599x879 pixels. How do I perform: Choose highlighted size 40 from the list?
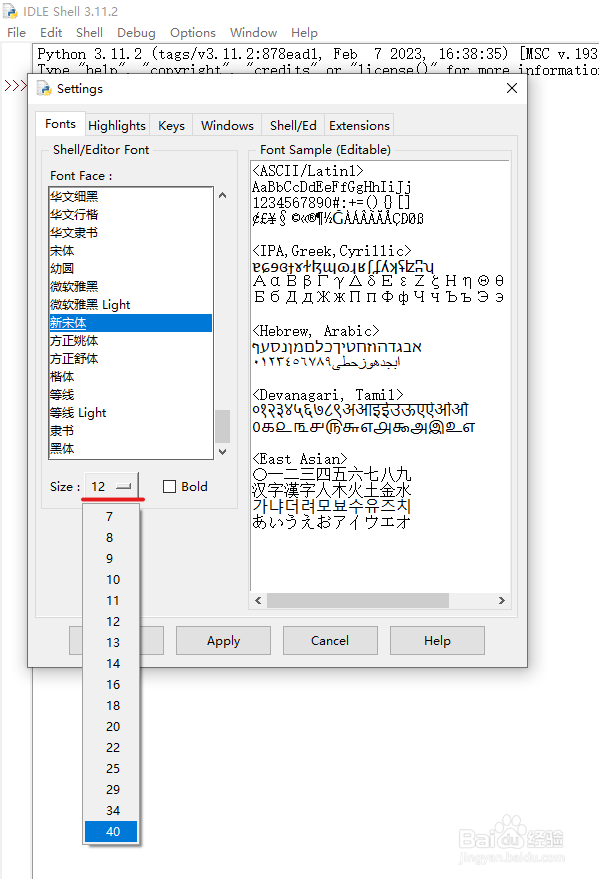pyautogui.click(x=111, y=832)
